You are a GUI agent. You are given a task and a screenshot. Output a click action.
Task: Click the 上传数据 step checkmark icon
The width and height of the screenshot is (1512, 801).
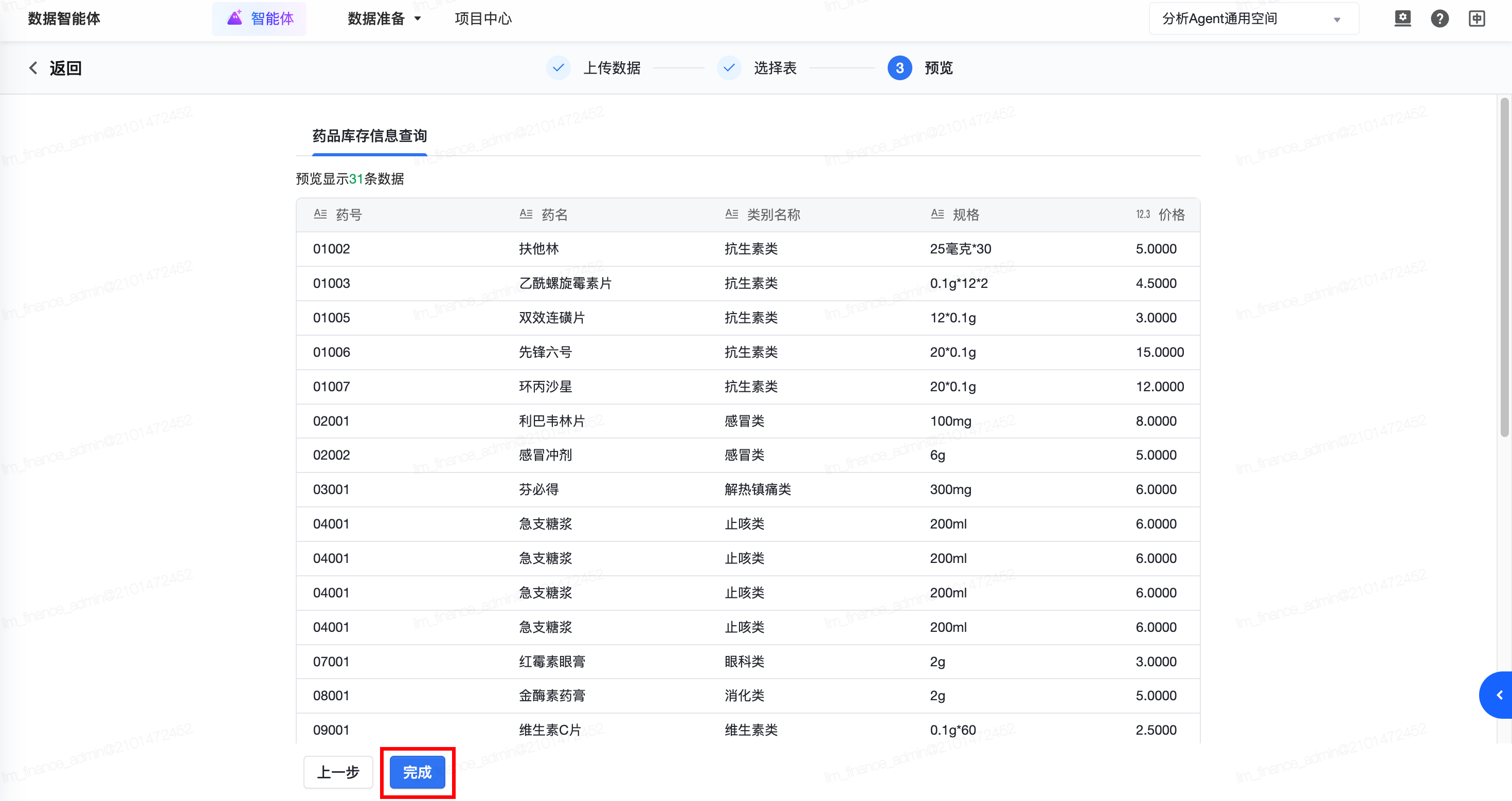click(x=558, y=68)
